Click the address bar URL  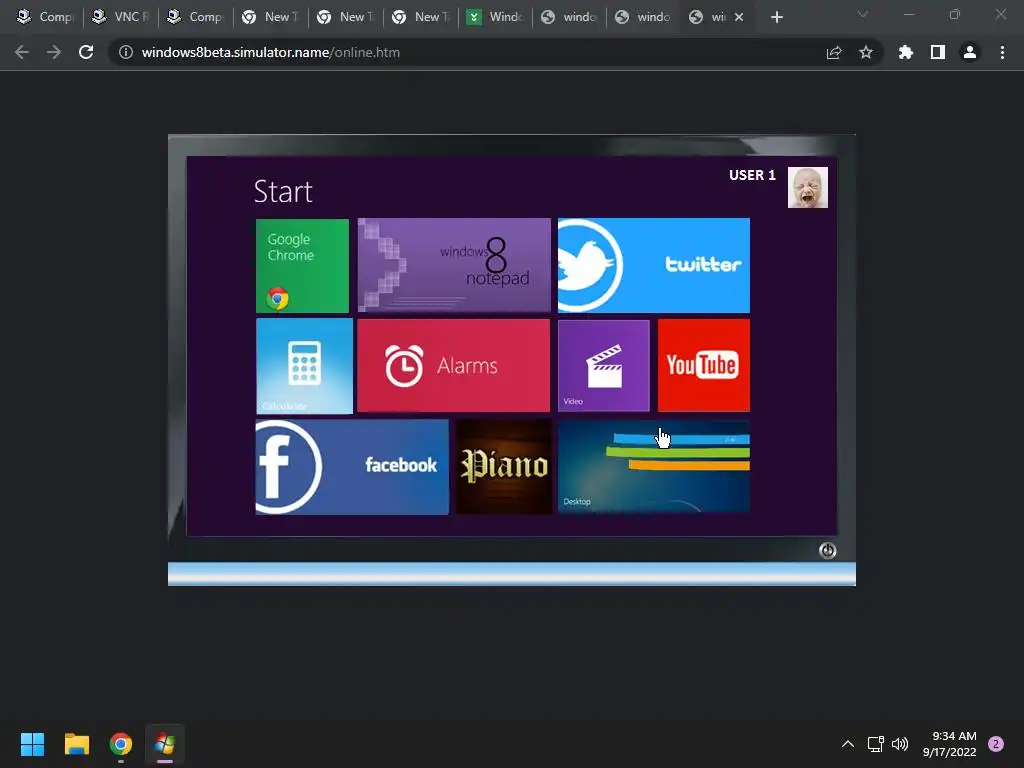click(271, 52)
